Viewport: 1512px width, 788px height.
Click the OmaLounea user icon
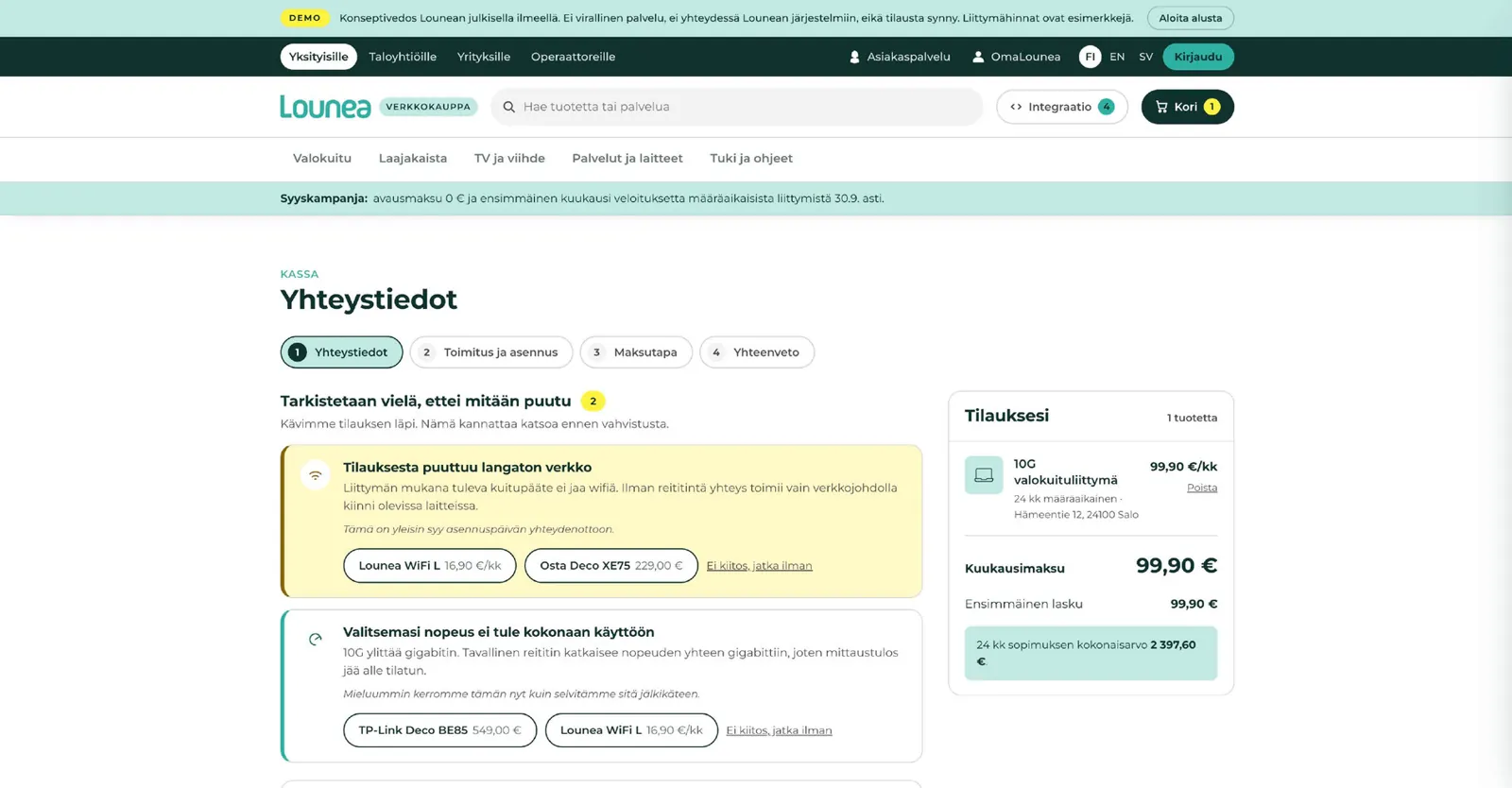coord(978,57)
